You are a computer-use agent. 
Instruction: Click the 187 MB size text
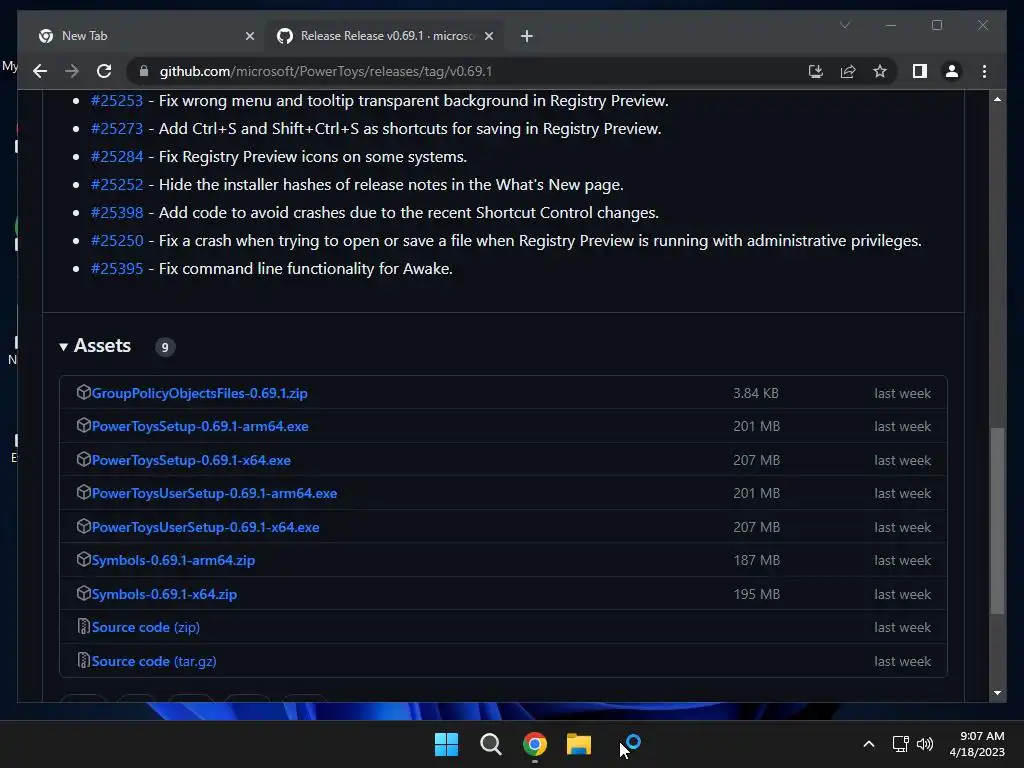pos(756,560)
